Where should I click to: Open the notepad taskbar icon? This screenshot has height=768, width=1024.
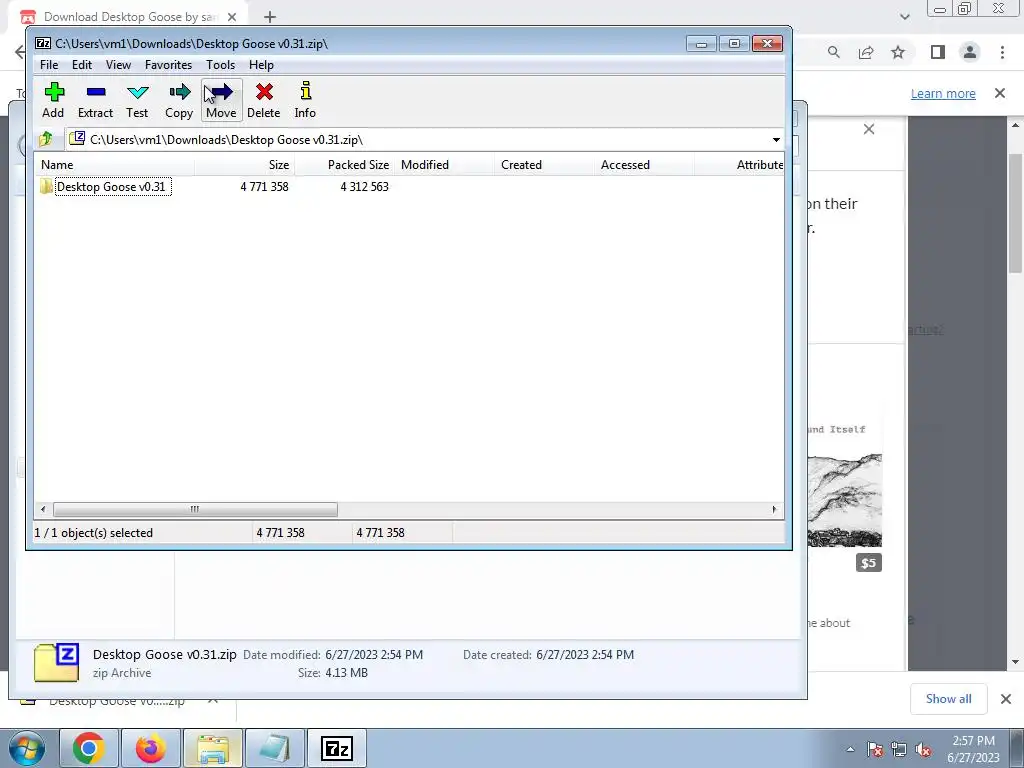pos(274,748)
